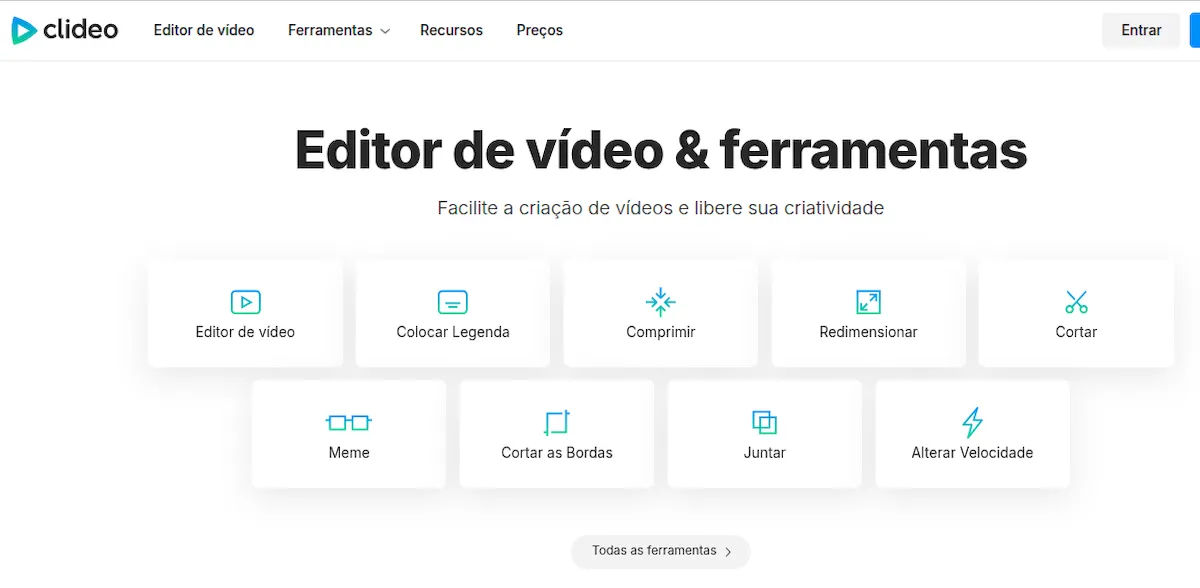Click the Colocar Legenda subtitle icon
The width and height of the screenshot is (1200, 588).
click(453, 302)
